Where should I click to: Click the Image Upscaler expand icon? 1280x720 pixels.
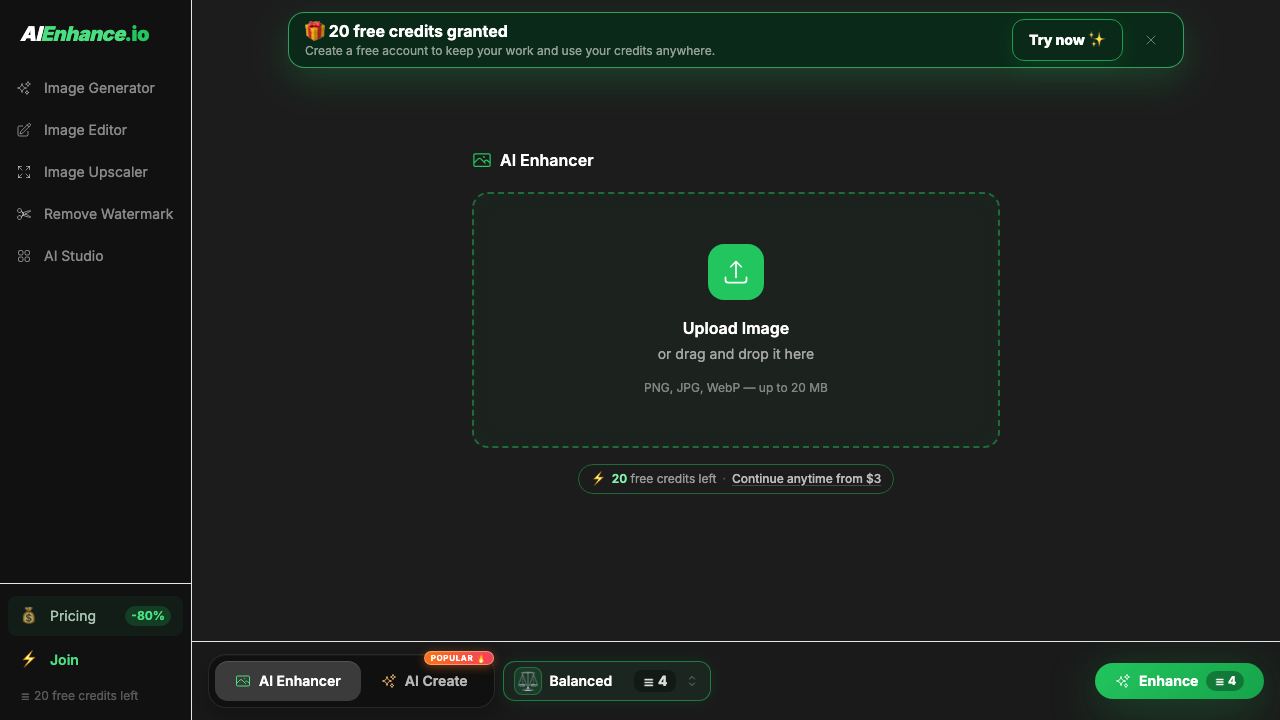click(x=24, y=172)
